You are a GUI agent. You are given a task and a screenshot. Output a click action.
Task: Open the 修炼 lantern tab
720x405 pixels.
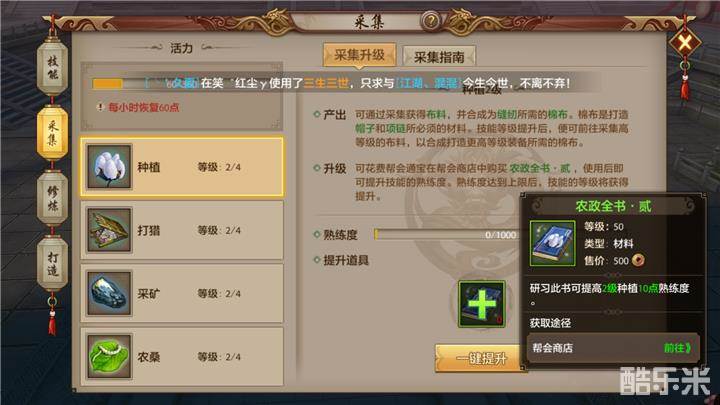point(52,198)
